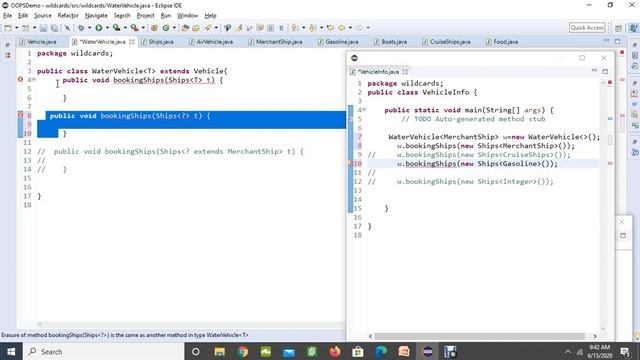Open the External Tools dropdown arrow

pyautogui.click(x=143, y=28)
